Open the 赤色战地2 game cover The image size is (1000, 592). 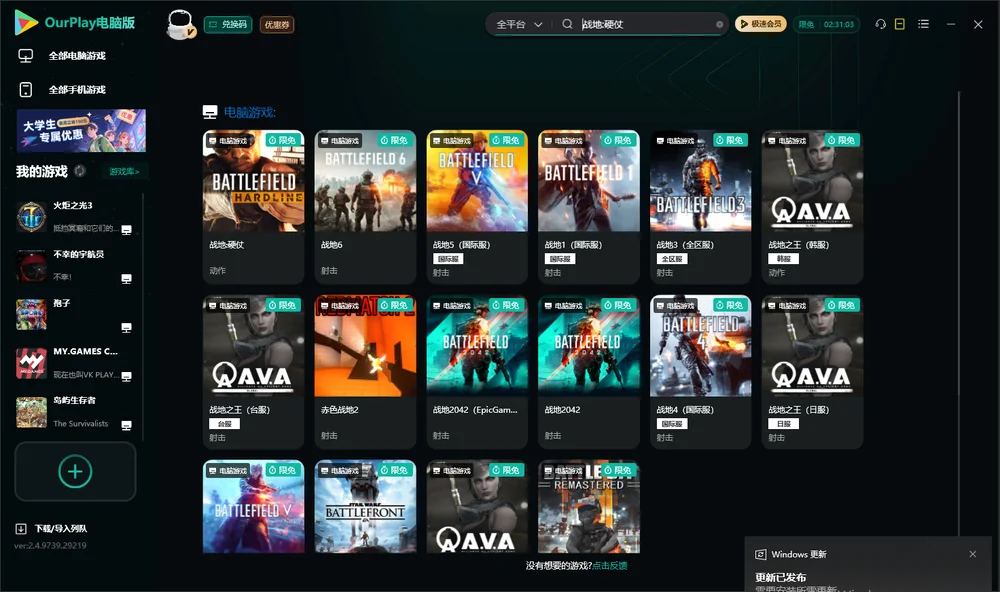365,346
